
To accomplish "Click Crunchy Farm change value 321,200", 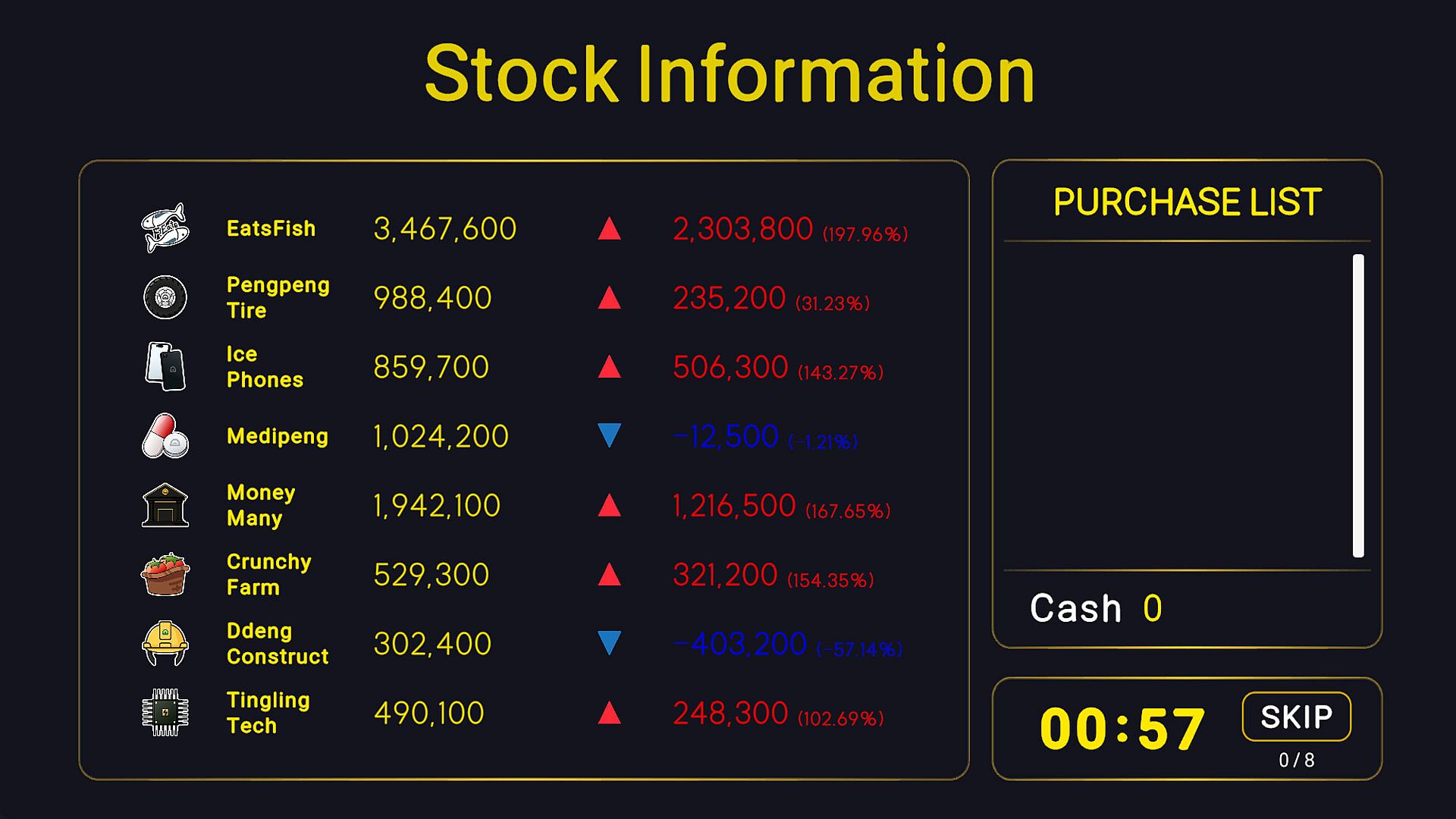I will click(725, 575).
